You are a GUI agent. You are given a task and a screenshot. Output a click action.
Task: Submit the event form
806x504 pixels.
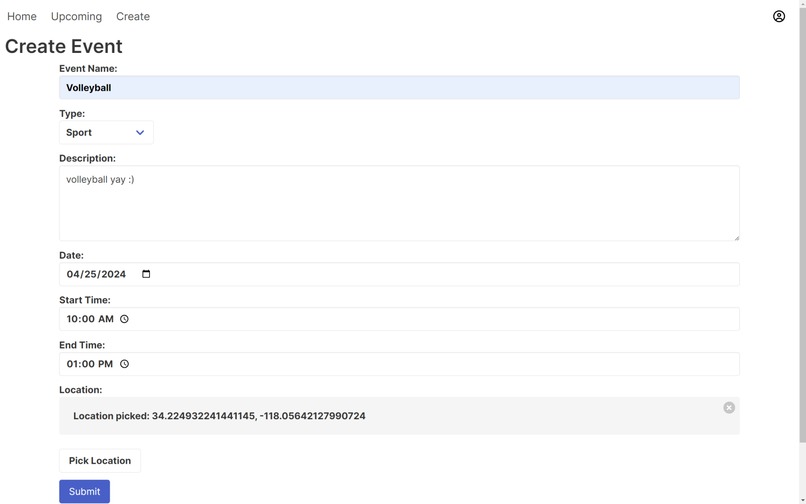pos(84,492)
